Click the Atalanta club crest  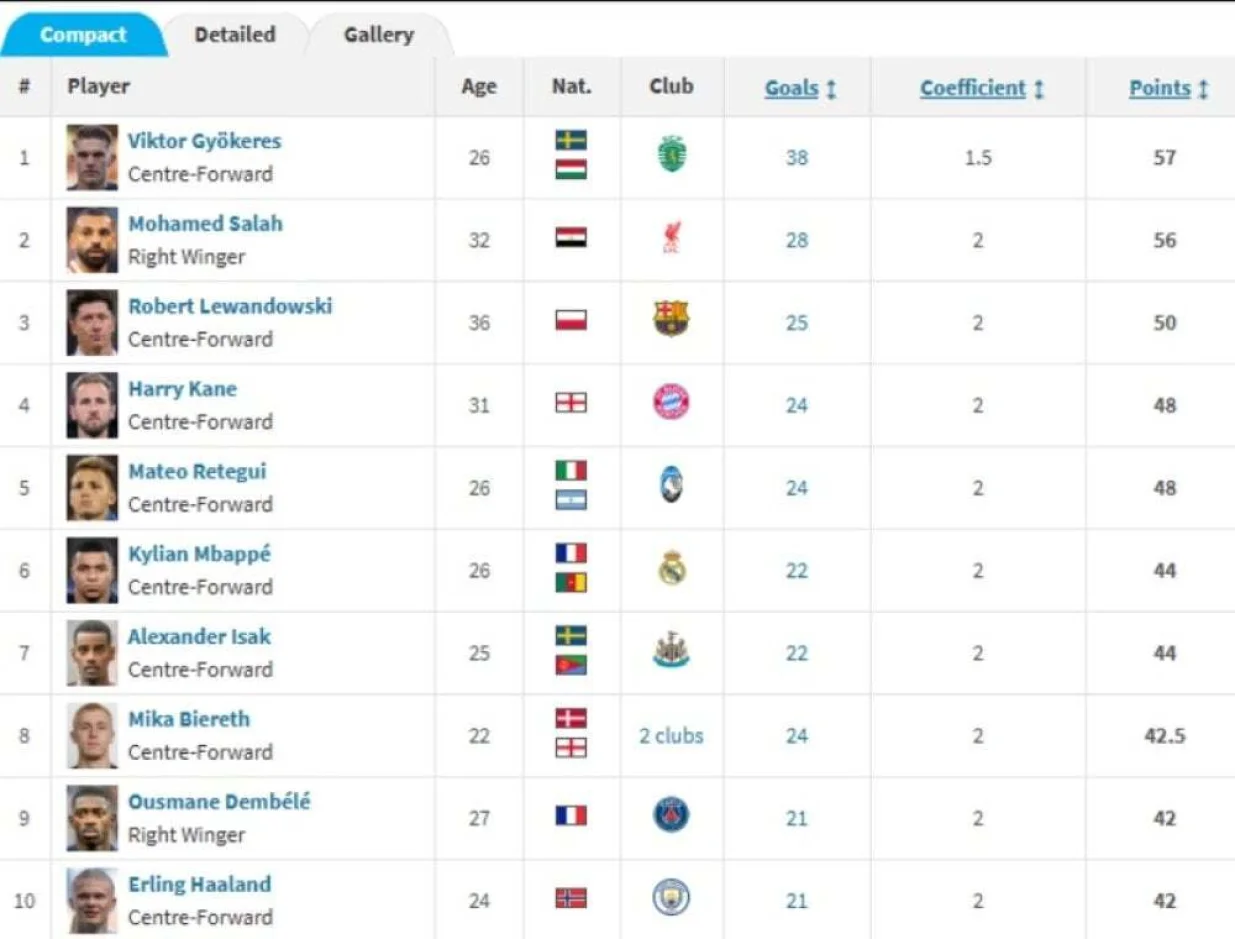tap(671, 486)
